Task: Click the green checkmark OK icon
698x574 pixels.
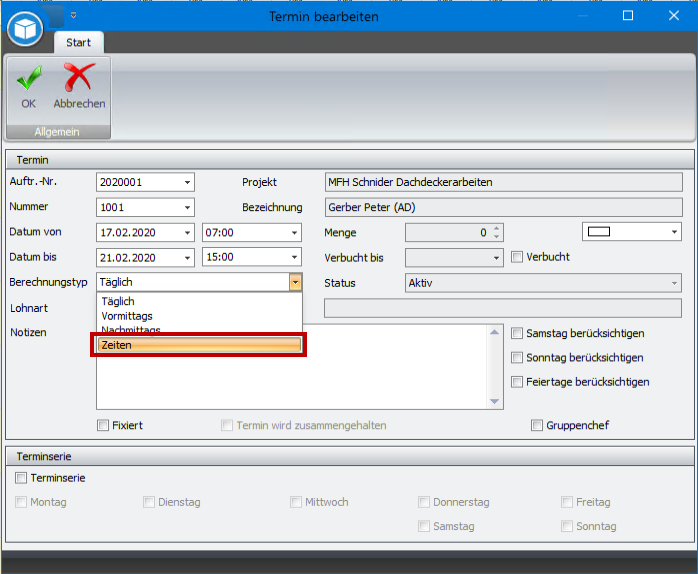Action: coord(29,78)
